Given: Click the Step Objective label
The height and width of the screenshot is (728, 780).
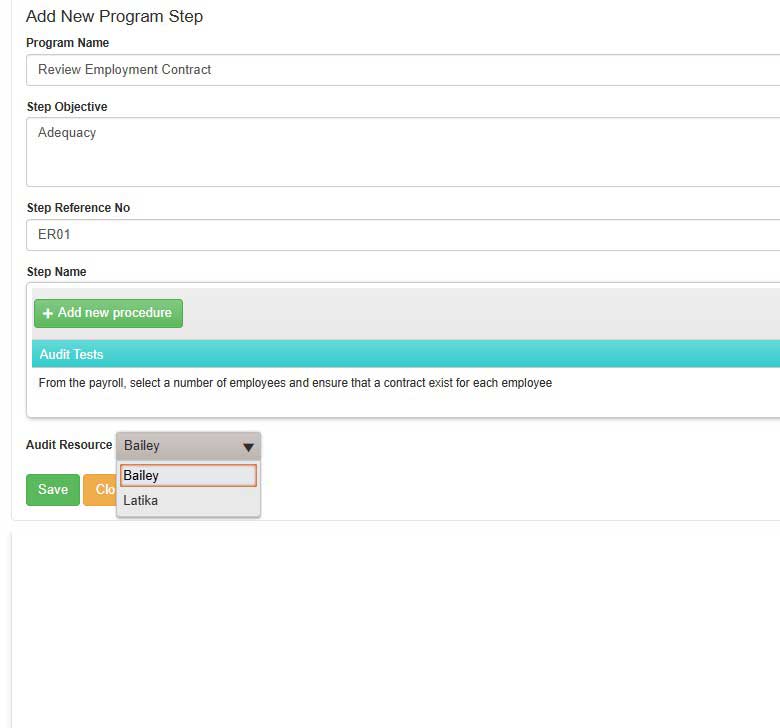Looking at the screenshot, I should [67, 107].
